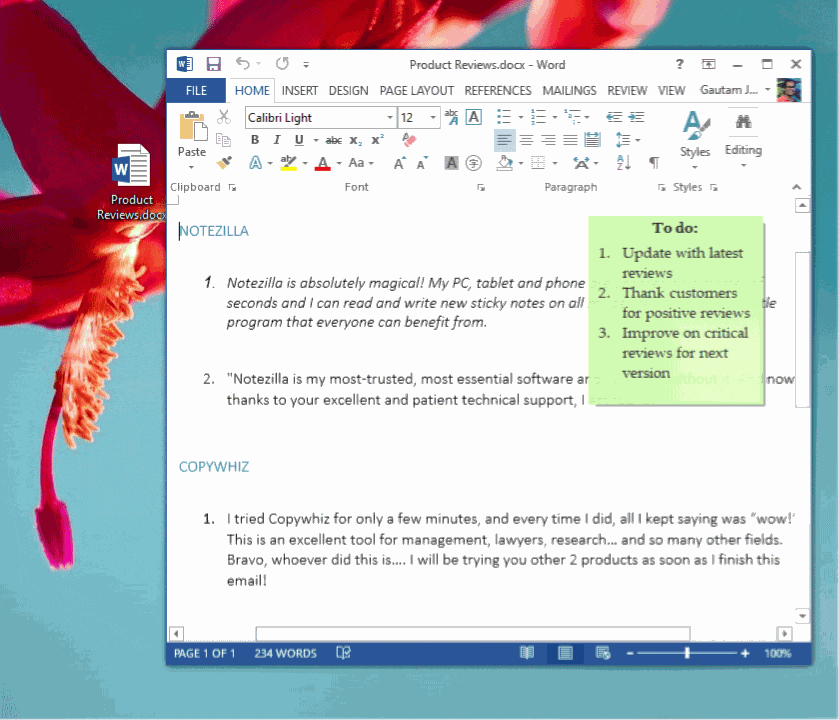The image size is (839, 720).
Task: Click the Increase Indent icon
Action: [x=636, y=117]
